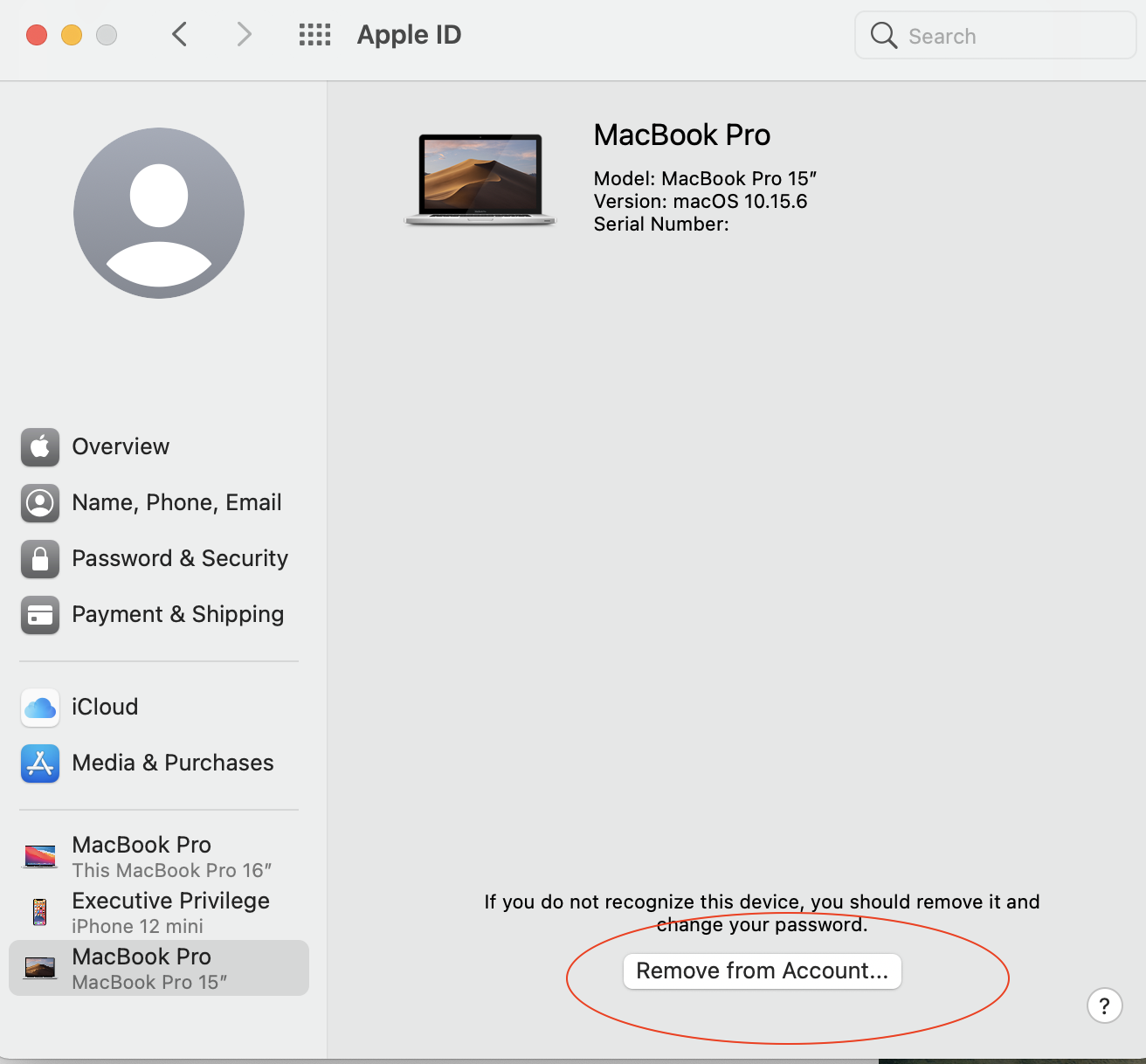This screenshot has width=1146, height=1064.
Task: Click the Apple logo Overview icon
Action: click(x=40, y=447)
